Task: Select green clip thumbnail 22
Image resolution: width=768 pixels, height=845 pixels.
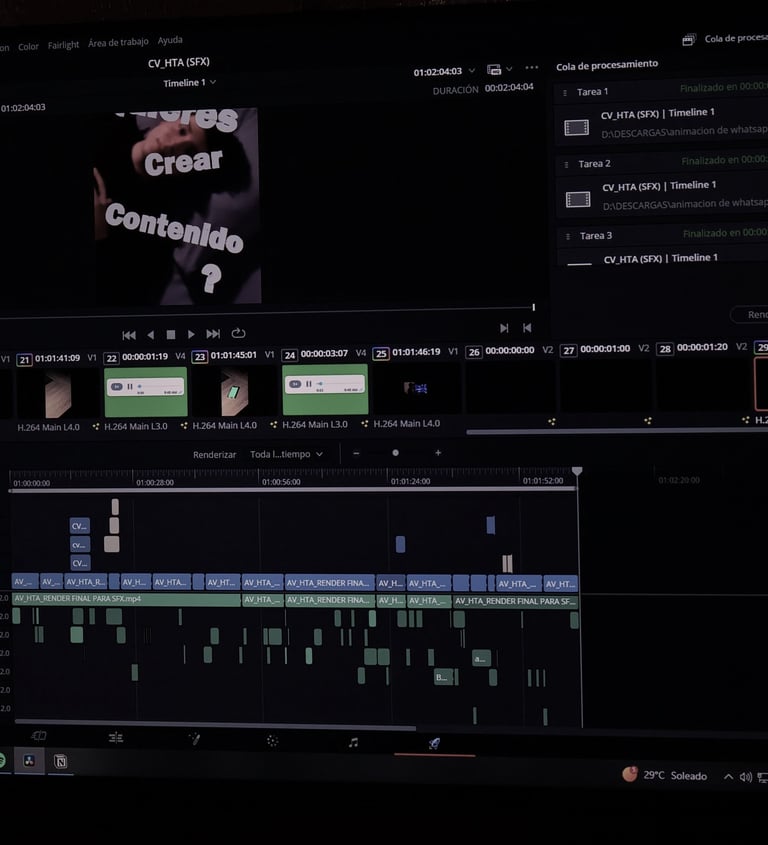Action: pos(146,392)
